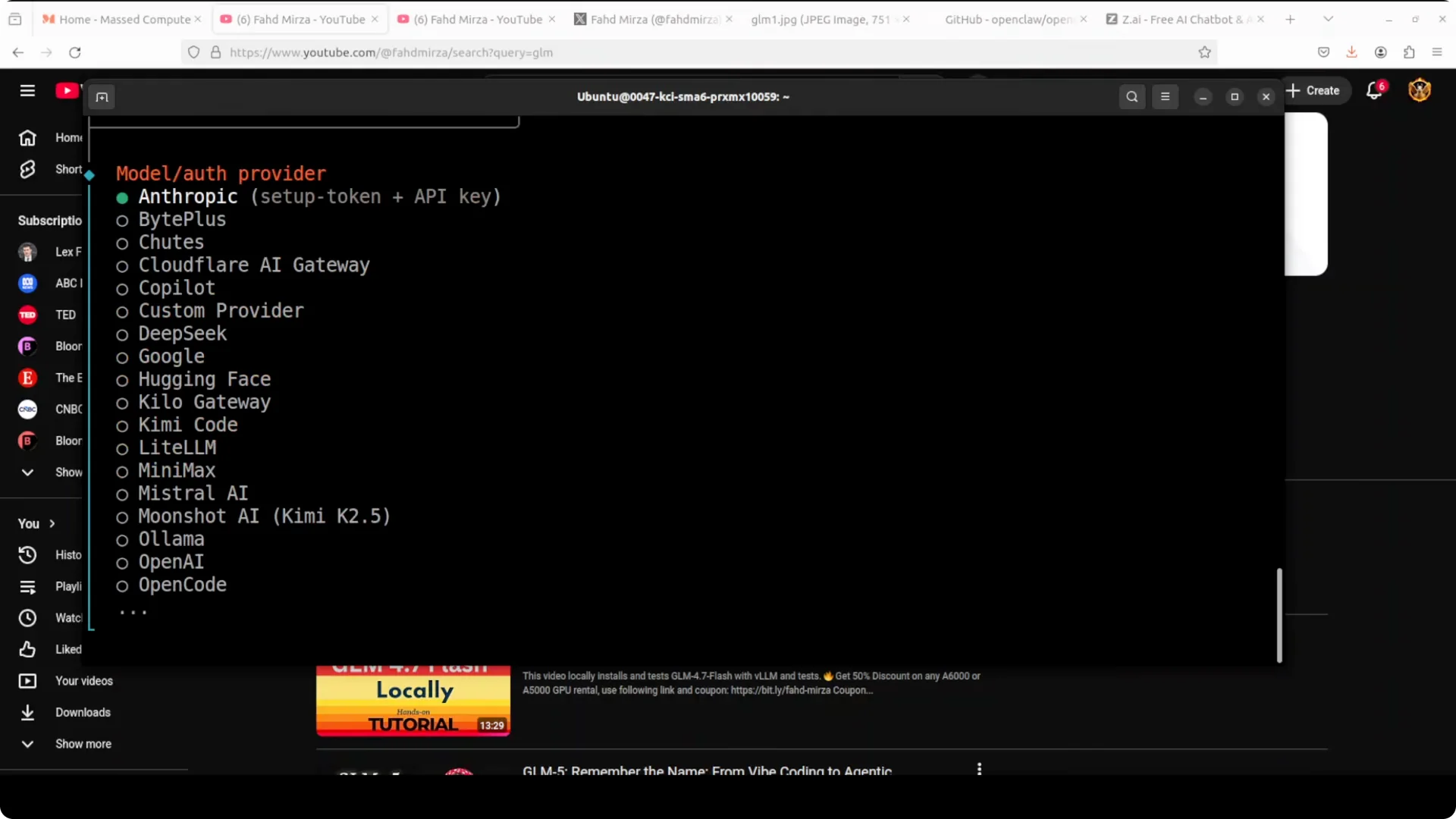Click the Create button on YouTube
The image size is (1456, 819).
[1313, 91]
